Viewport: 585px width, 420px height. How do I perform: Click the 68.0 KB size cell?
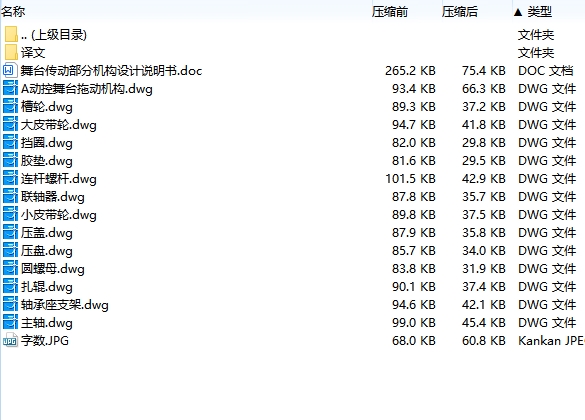coord(414,341)
